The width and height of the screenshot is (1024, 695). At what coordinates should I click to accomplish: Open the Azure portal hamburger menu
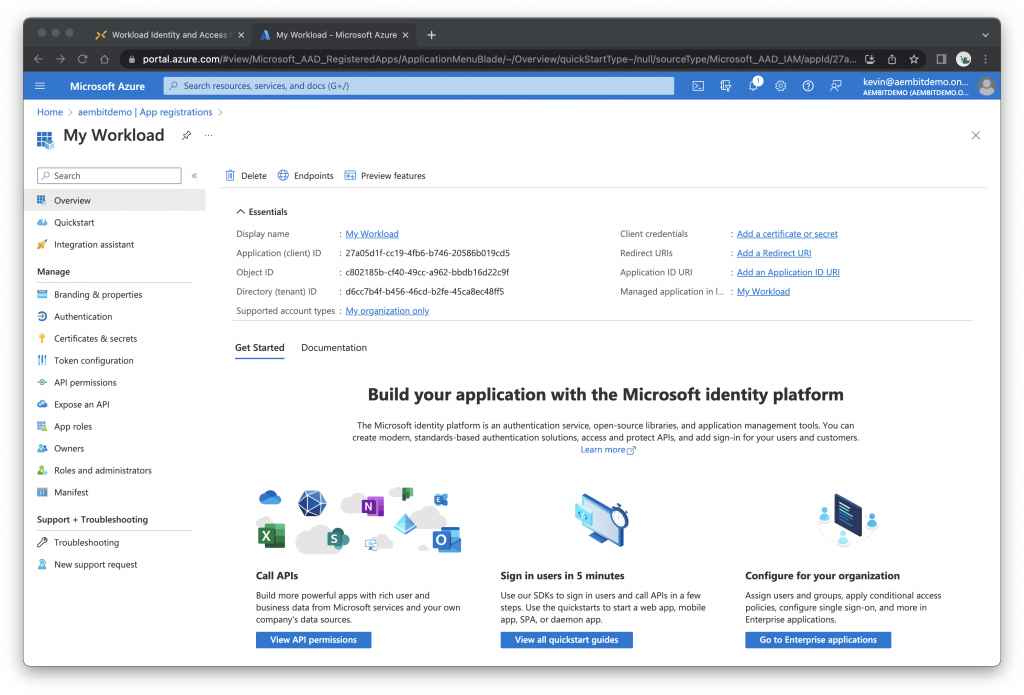click(x=40, y=86)
